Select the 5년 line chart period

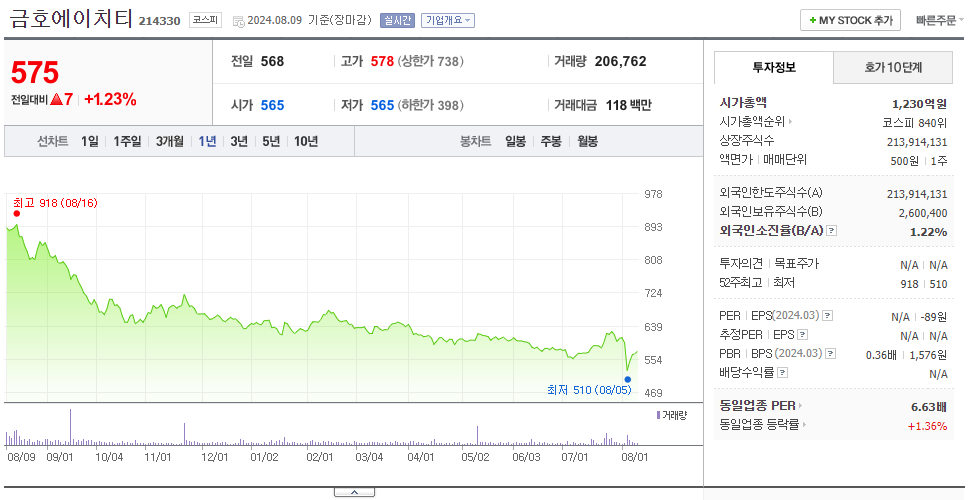[271, 141]
